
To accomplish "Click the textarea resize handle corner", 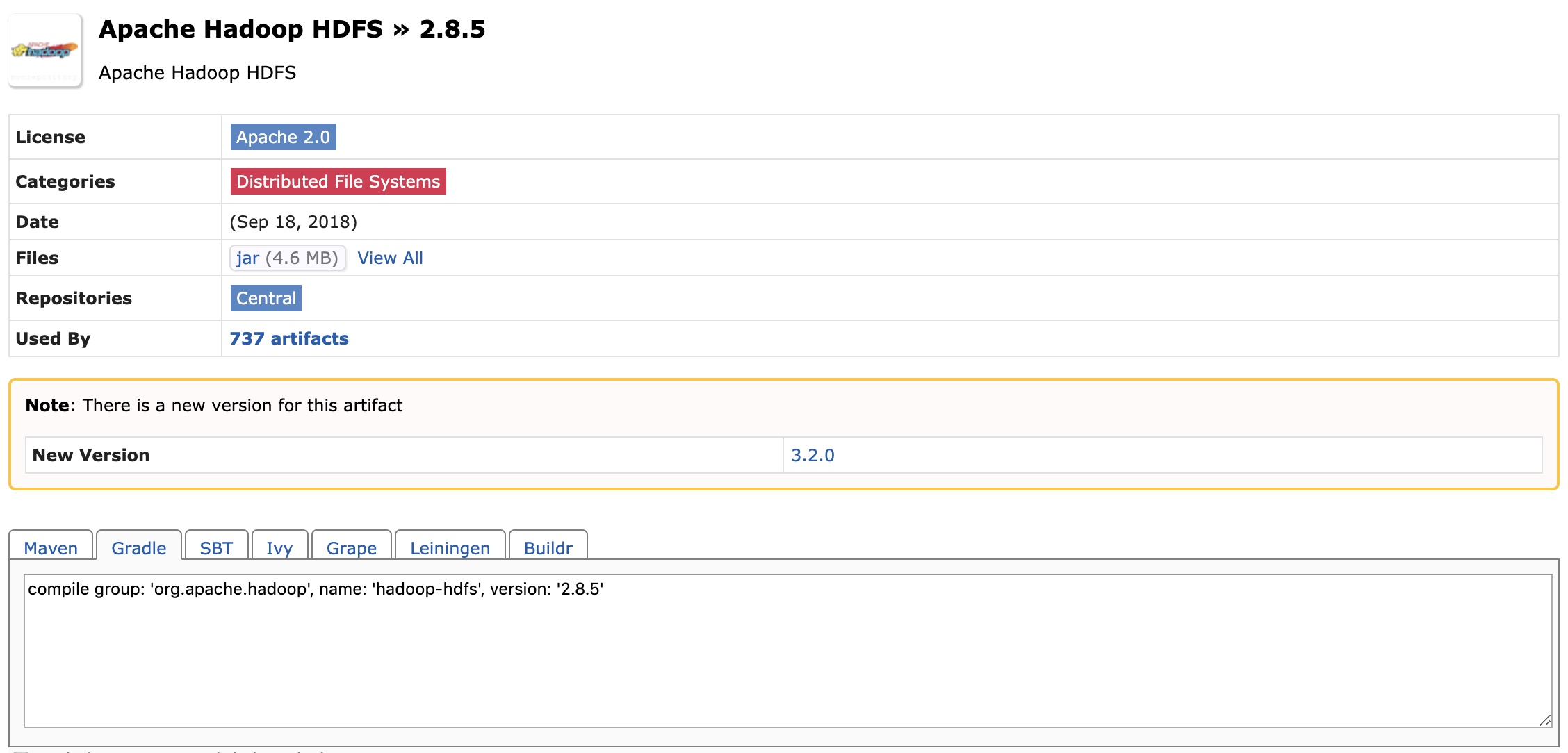I will click(1544, 720).
